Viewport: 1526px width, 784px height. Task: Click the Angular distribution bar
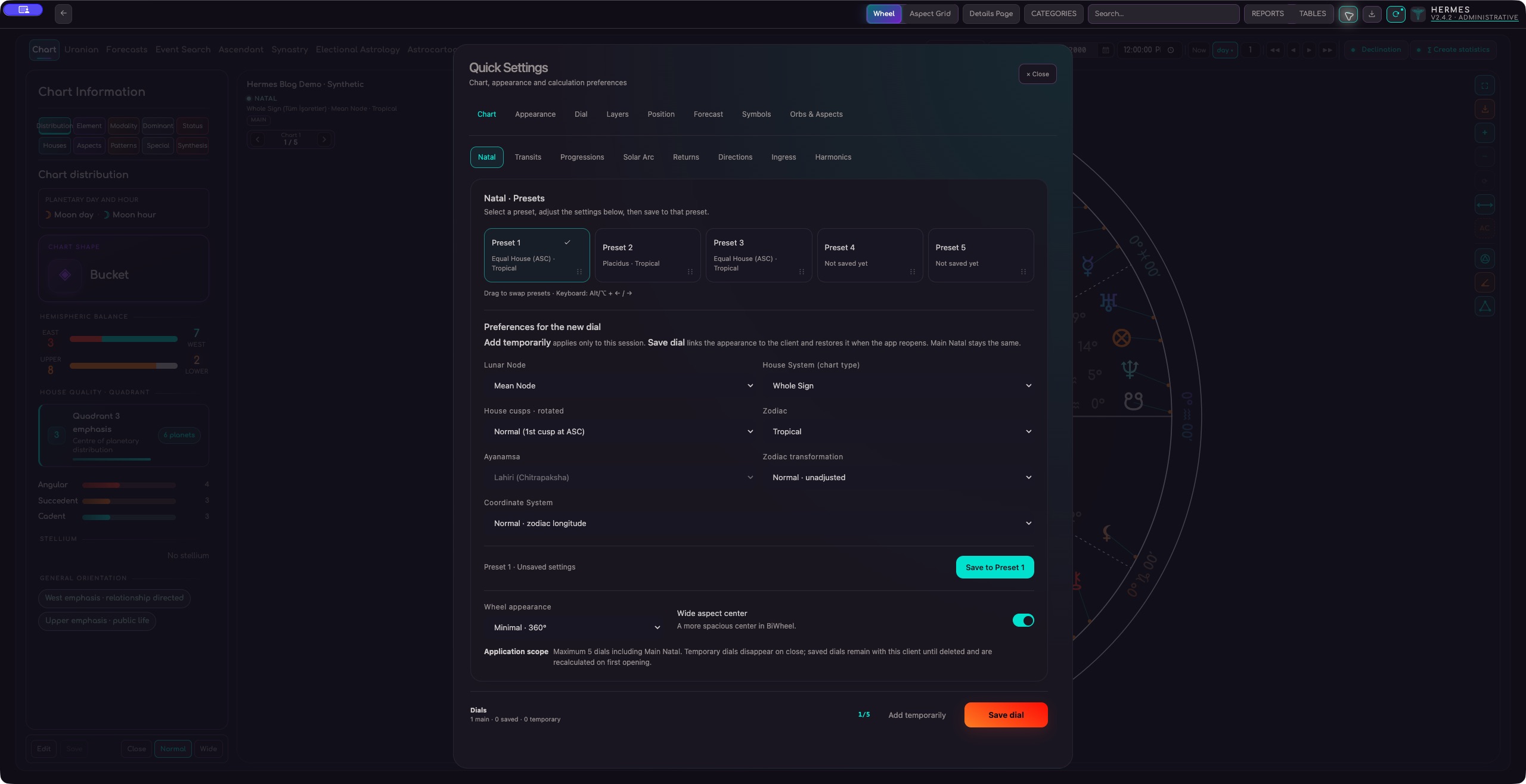(129, 486)
